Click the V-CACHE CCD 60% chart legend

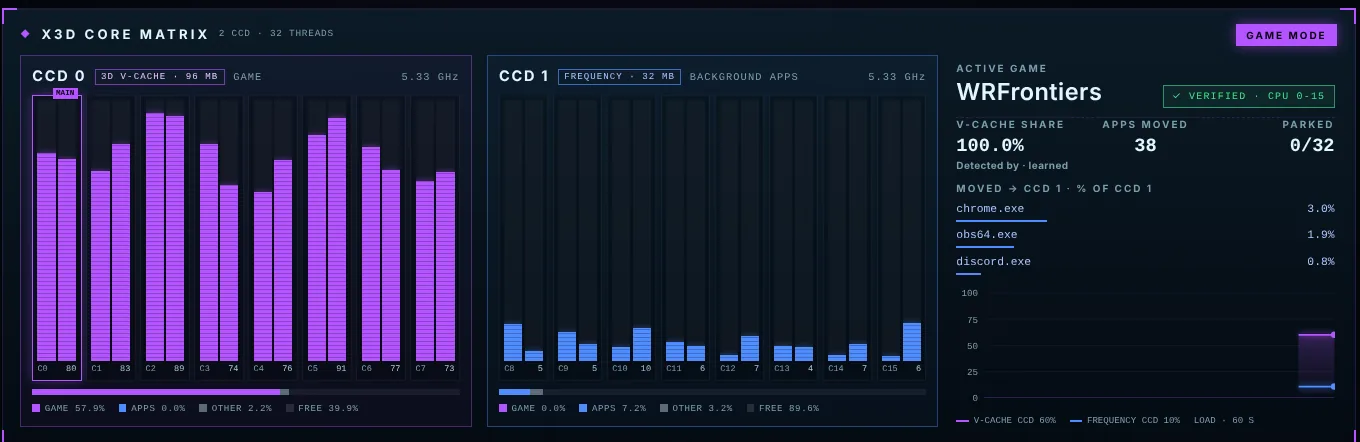pos(1006,420)
